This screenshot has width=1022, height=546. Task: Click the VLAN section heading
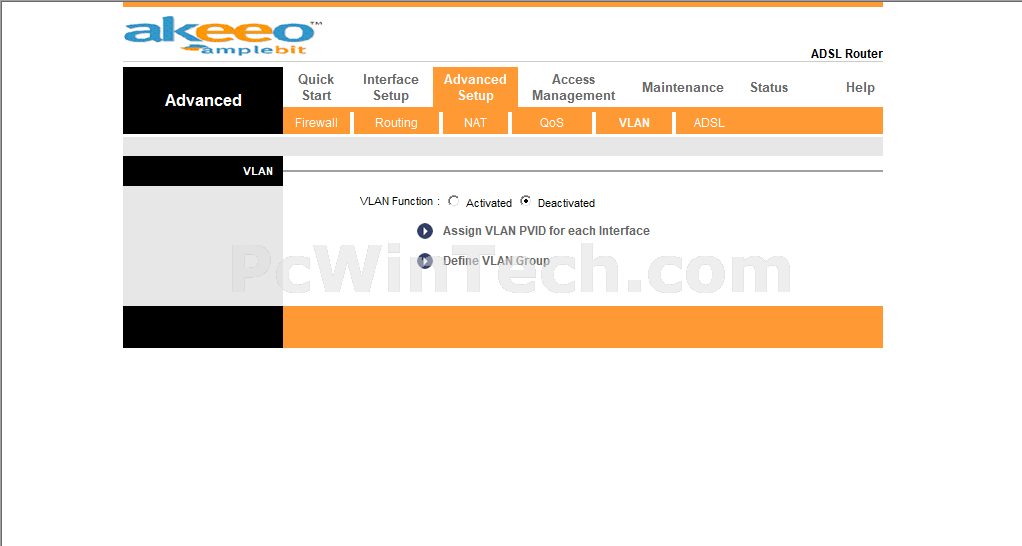(x=258, y=171)
